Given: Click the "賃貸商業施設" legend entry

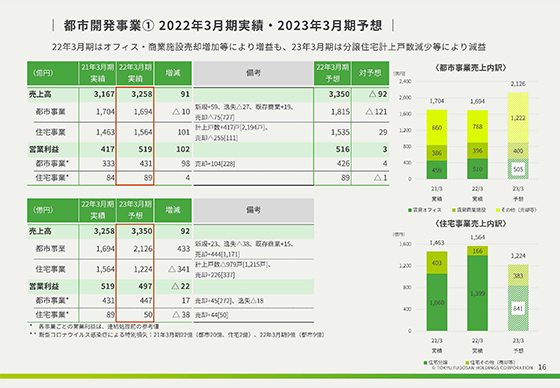Looking at the screenshot, I should click(x=469, y=210).
